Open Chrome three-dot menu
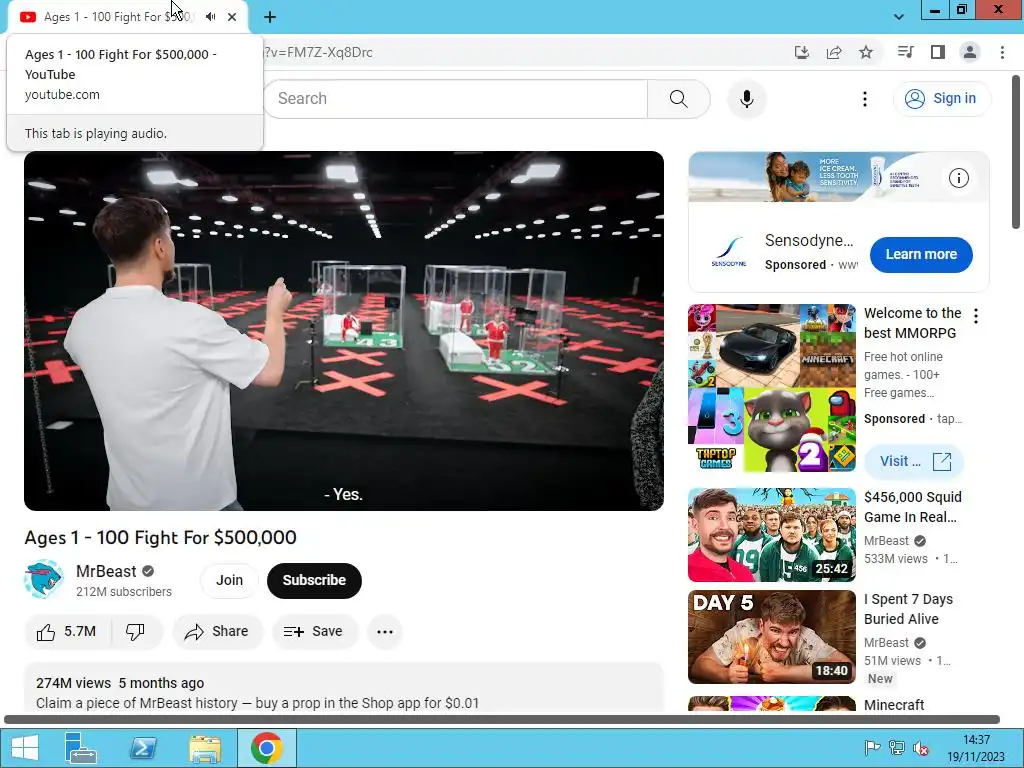This screenshot has width=1024, height=768. (x=1002, y=52)
